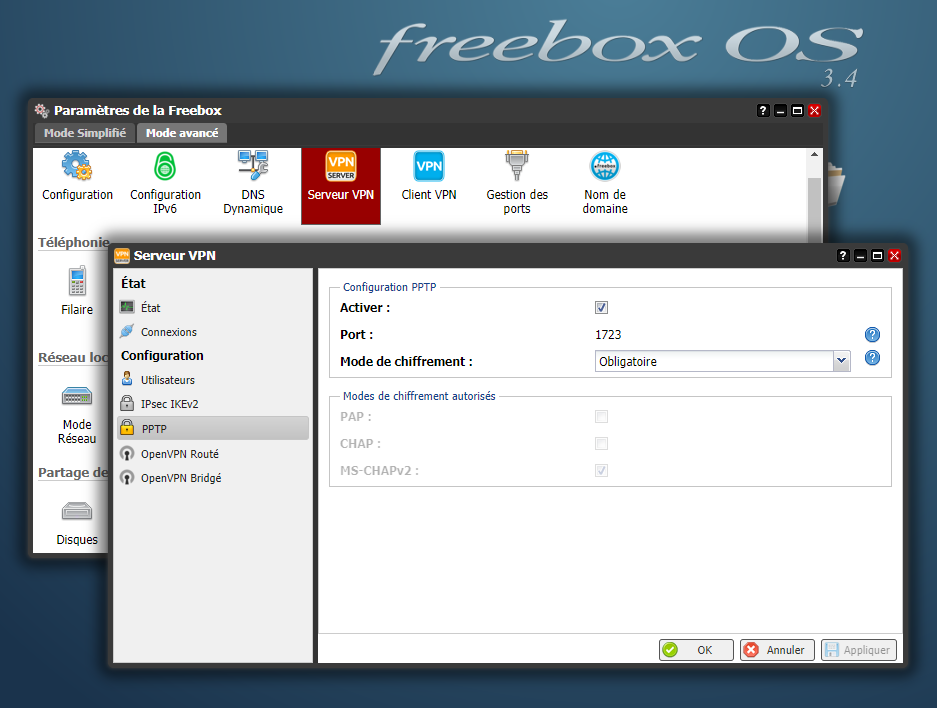
Task: Close the Serveur VPN window
Action: click(x=895, y=256)
